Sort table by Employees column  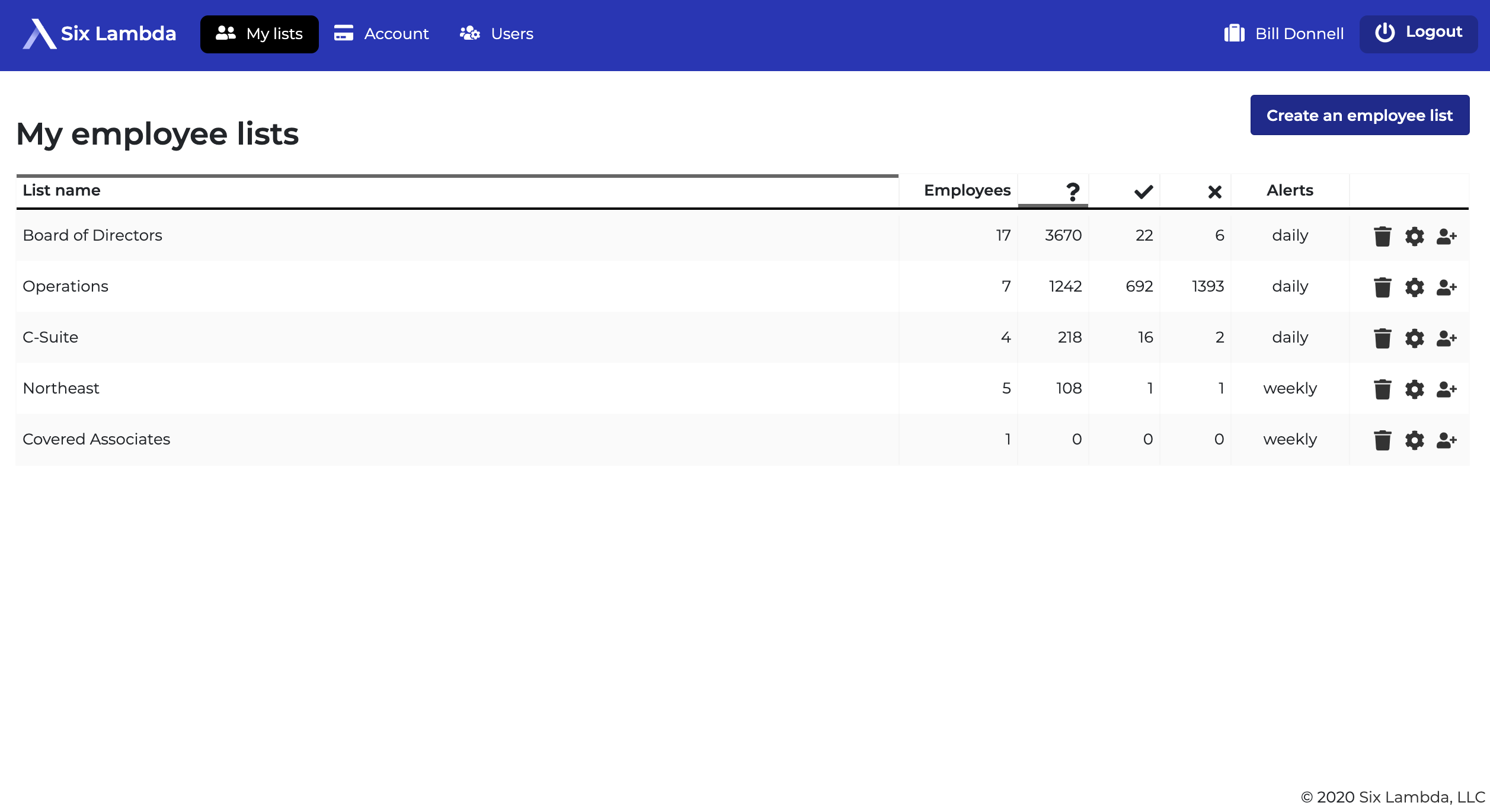coord(967,190)
